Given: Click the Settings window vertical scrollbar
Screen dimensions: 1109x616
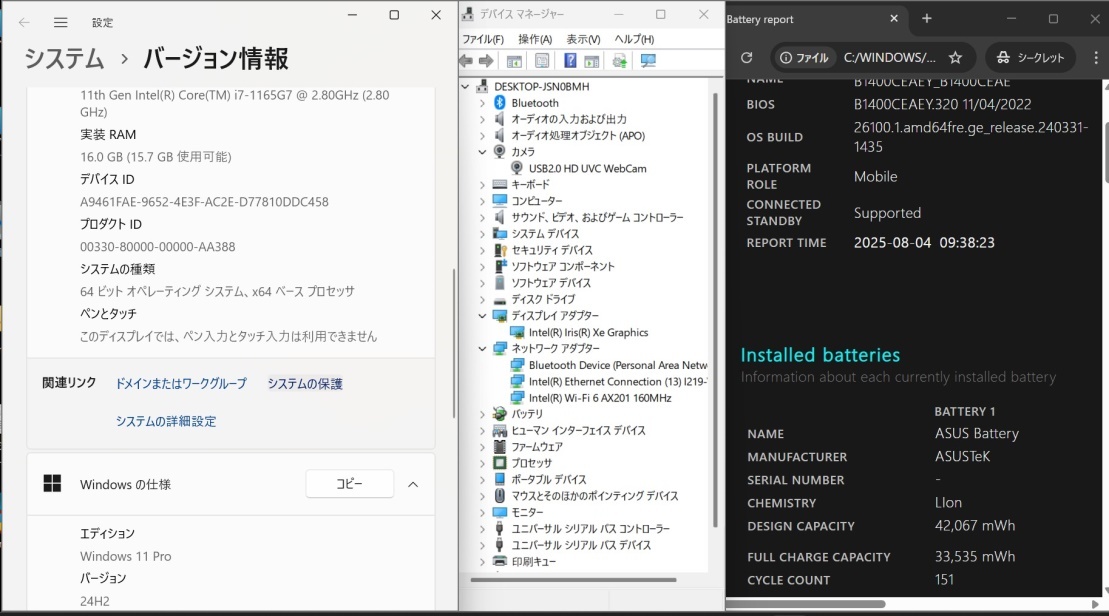Looking at the screenshot, I should (x=453, y=343).
